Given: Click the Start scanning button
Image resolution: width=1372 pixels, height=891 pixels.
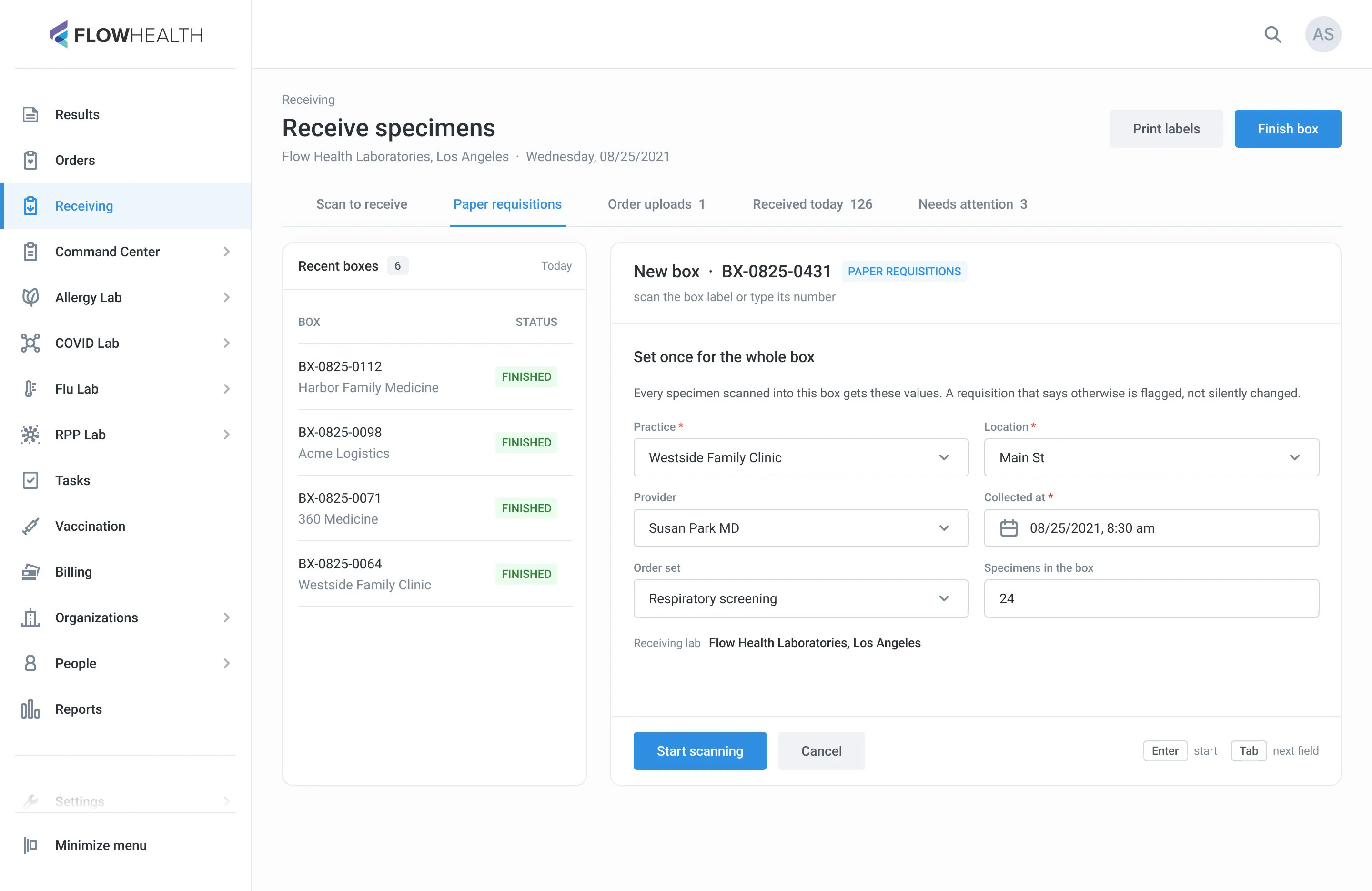Looking at the screenshot, I should [x=700, y=751].
